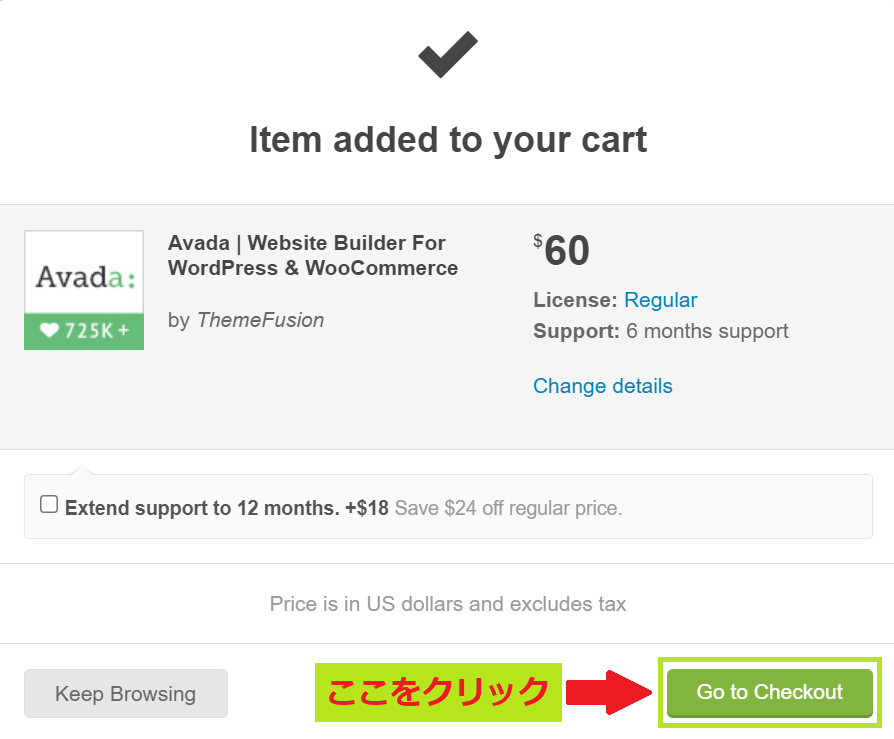Click the ThemeFusion author name
Screen dimensions: 894x739
[259, 320]
